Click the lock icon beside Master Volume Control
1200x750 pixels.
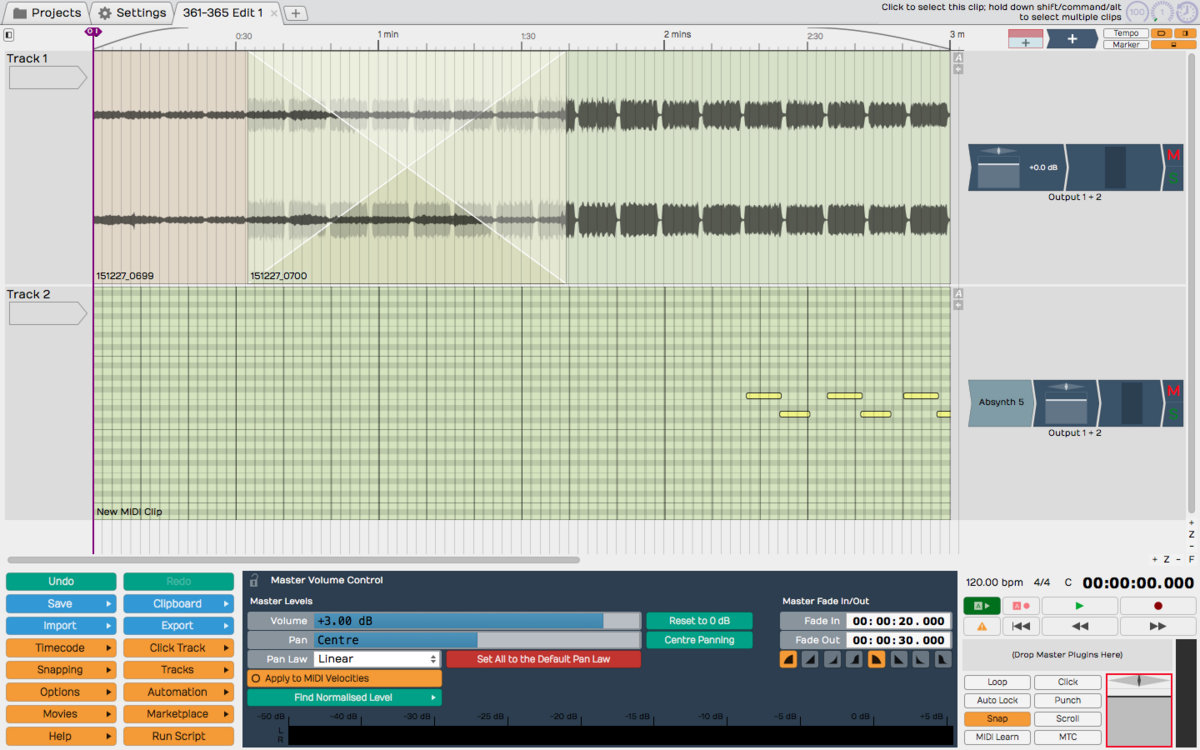click(x=255, y=580)
